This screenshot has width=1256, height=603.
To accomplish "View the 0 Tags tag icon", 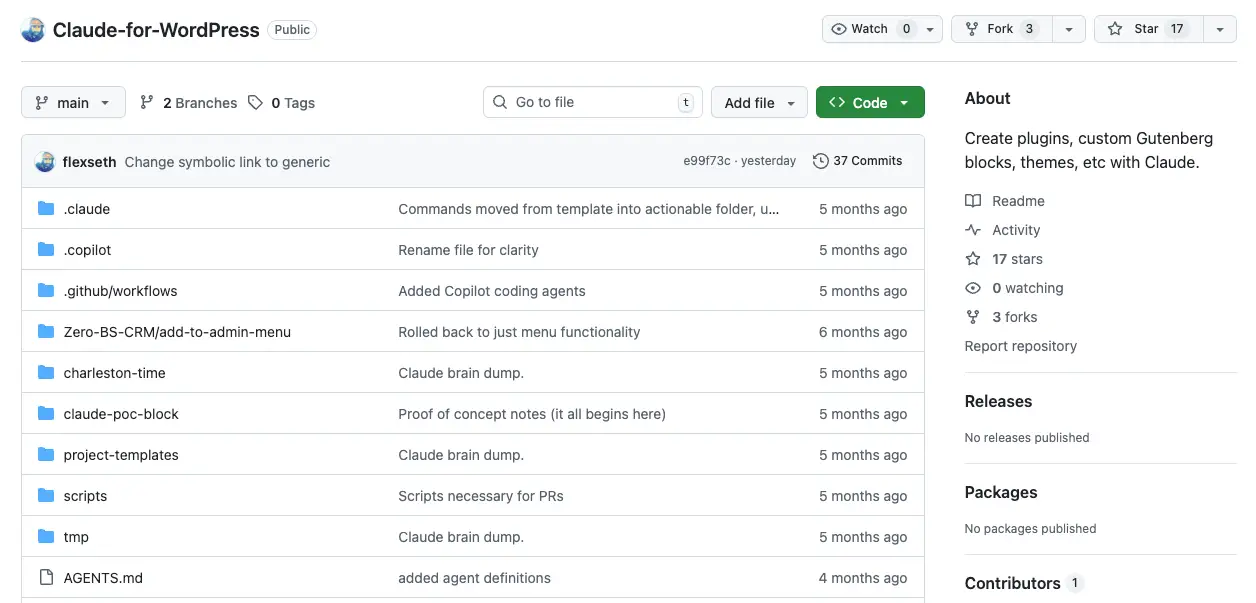I will pyautogui.click(x=256, y=102).
